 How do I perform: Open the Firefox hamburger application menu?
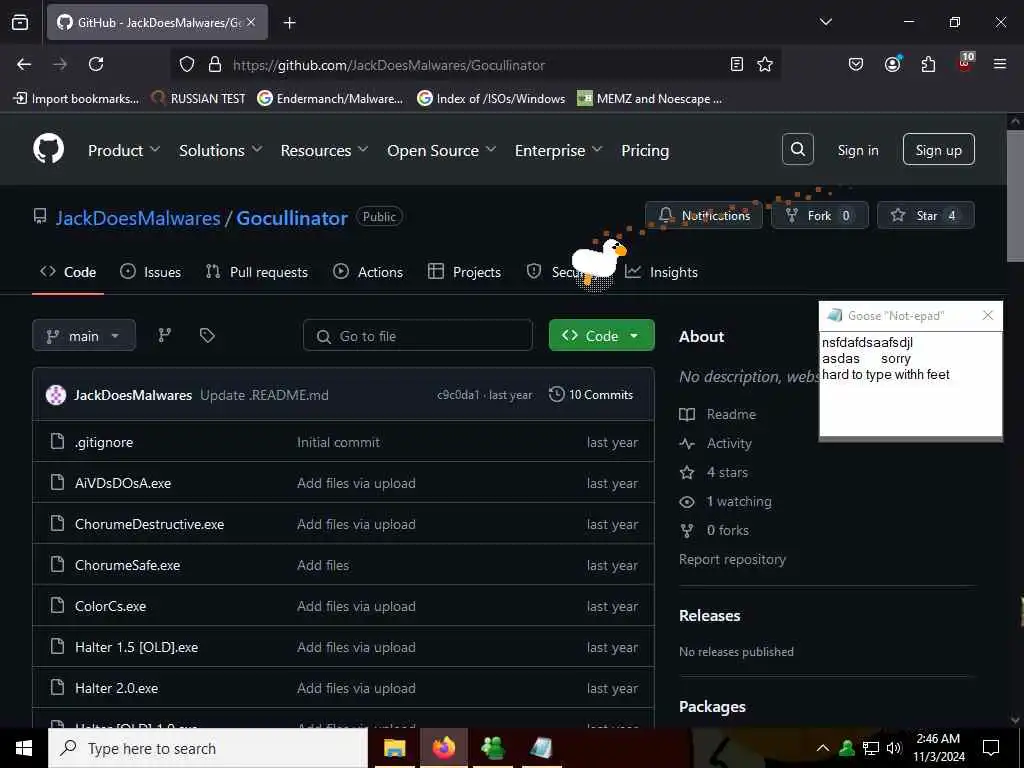click(x=1000, y=64)
